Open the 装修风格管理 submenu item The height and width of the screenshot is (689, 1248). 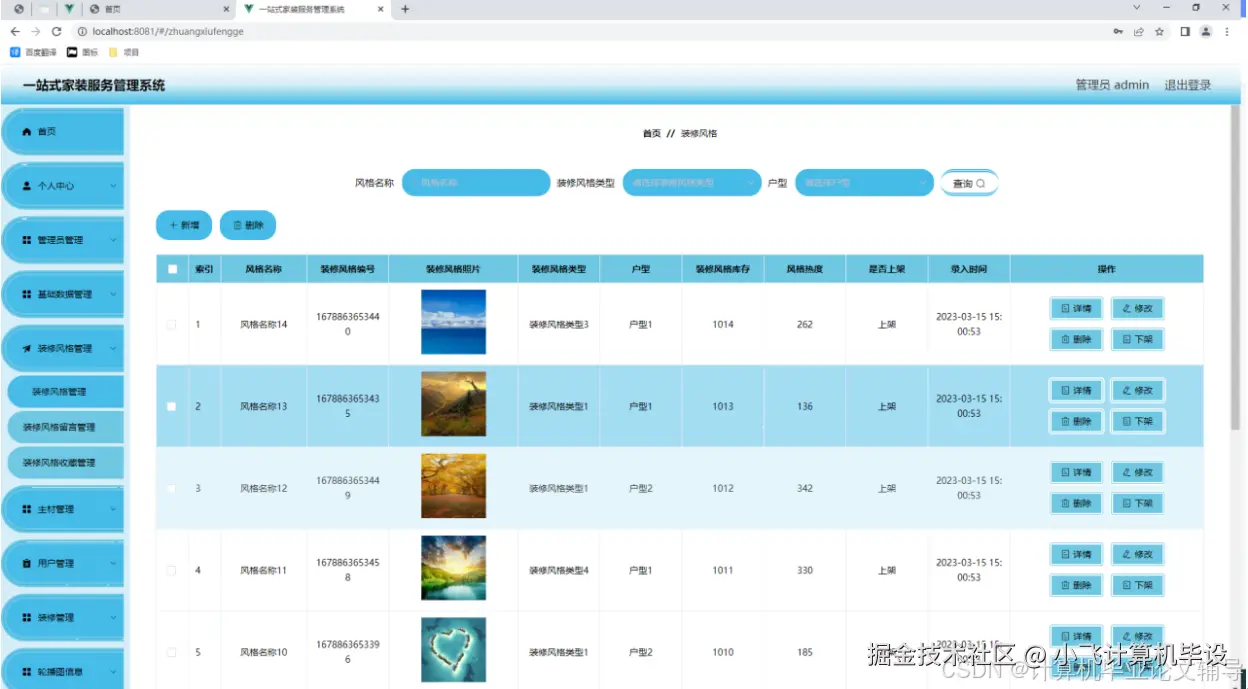65,392
